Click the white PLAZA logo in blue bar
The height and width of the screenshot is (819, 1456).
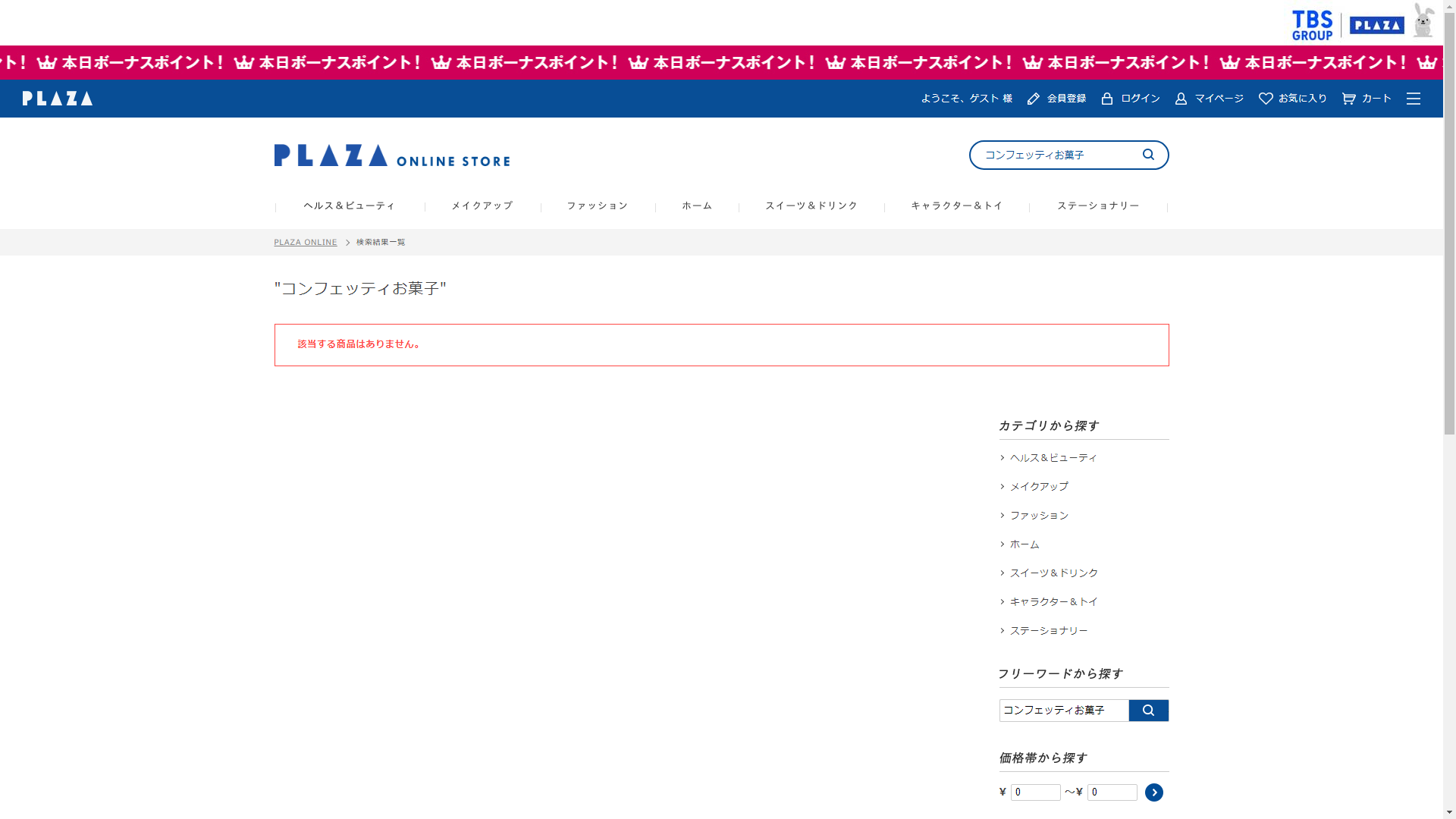coord(58,99)
